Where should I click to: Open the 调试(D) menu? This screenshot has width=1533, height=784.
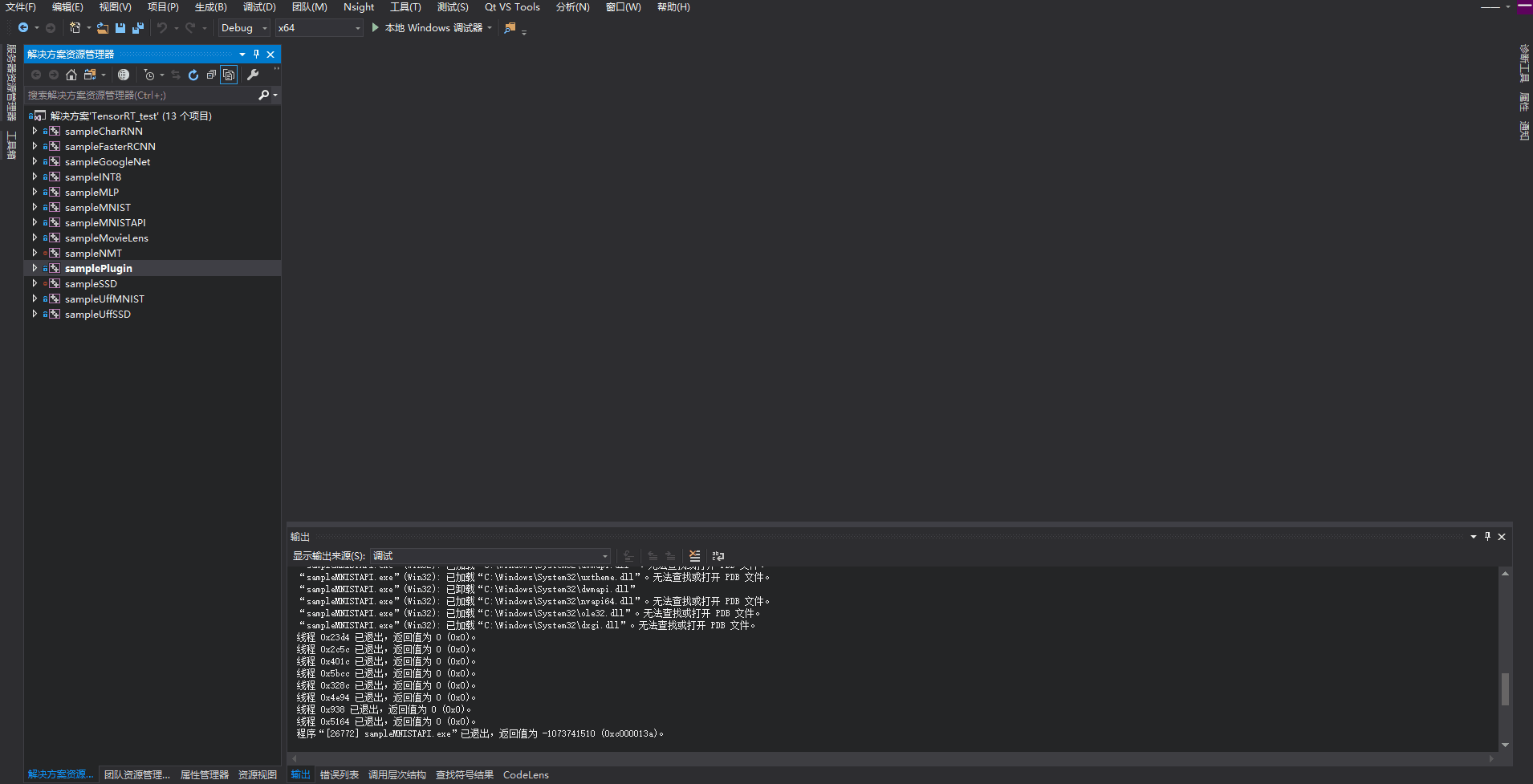(x=259, y=7)
